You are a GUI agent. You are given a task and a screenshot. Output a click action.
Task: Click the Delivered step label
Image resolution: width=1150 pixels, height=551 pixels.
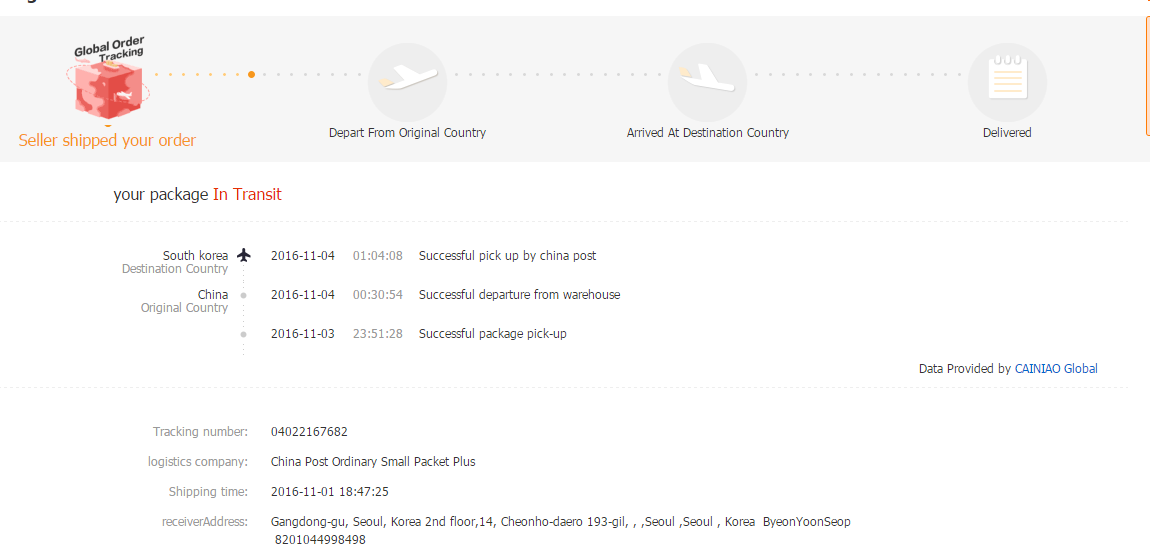(x=1007, y=133)
